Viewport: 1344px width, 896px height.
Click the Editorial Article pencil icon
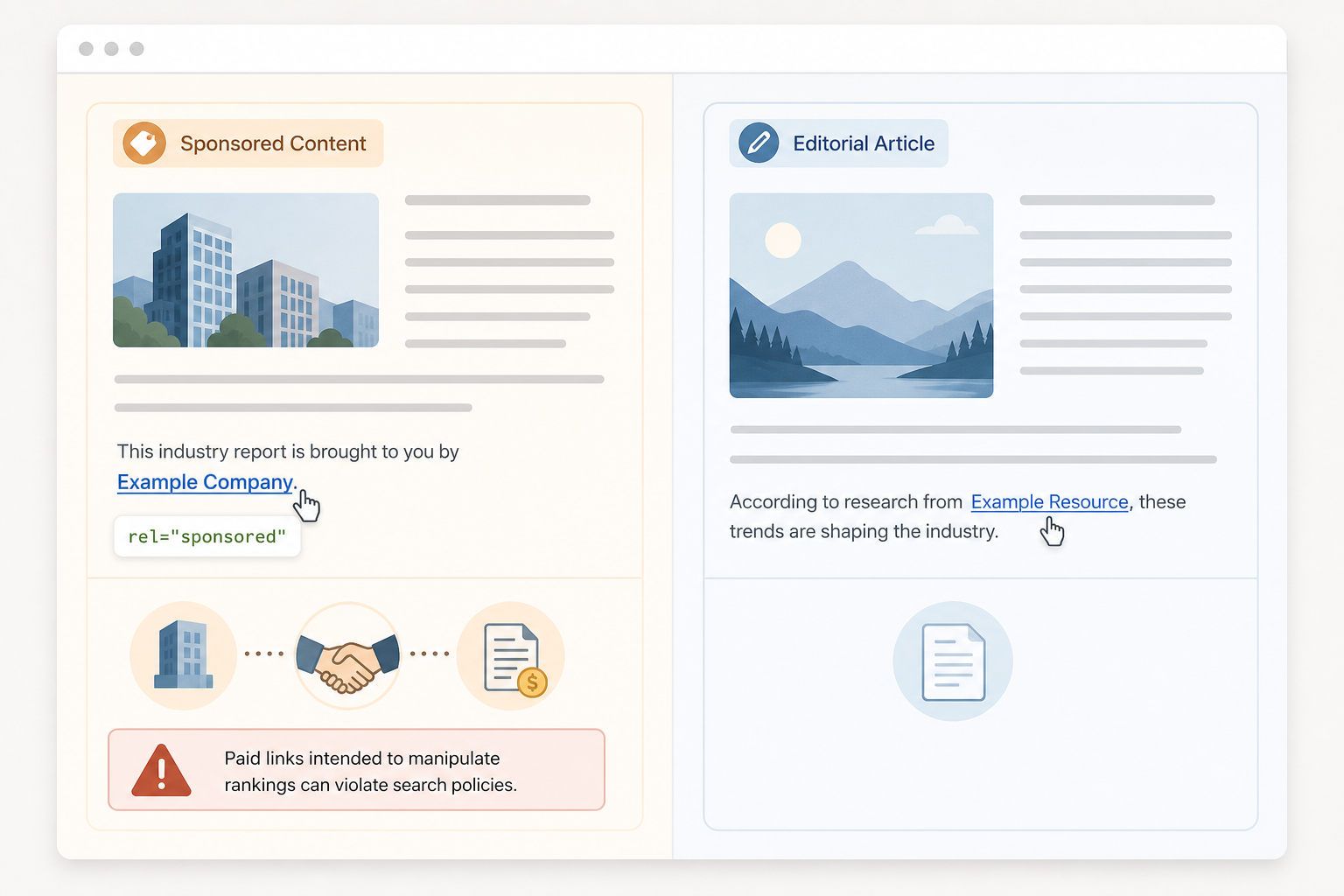(x=759, y=143)
